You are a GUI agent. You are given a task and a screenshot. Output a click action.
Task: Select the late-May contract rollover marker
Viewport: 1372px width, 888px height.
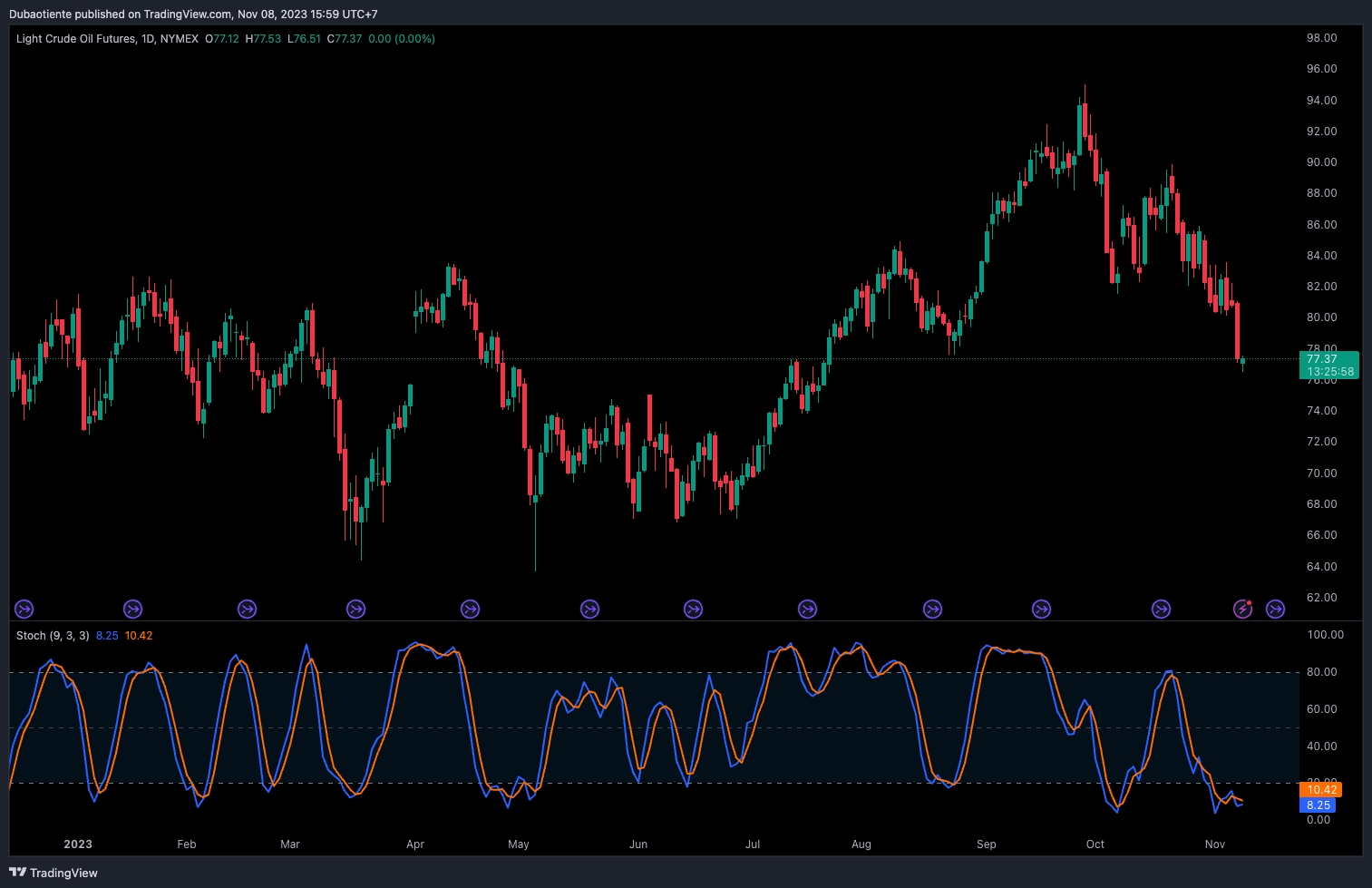click(589, 610)
